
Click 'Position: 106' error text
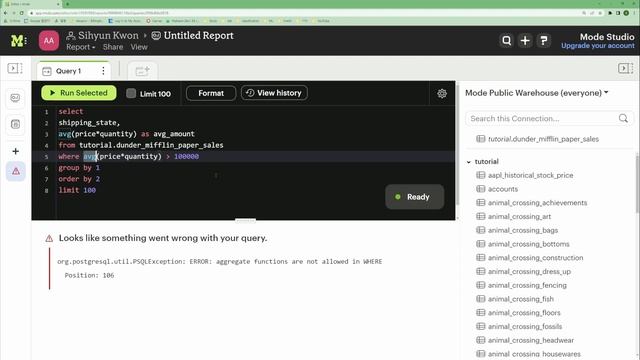(x=89, y=276)
